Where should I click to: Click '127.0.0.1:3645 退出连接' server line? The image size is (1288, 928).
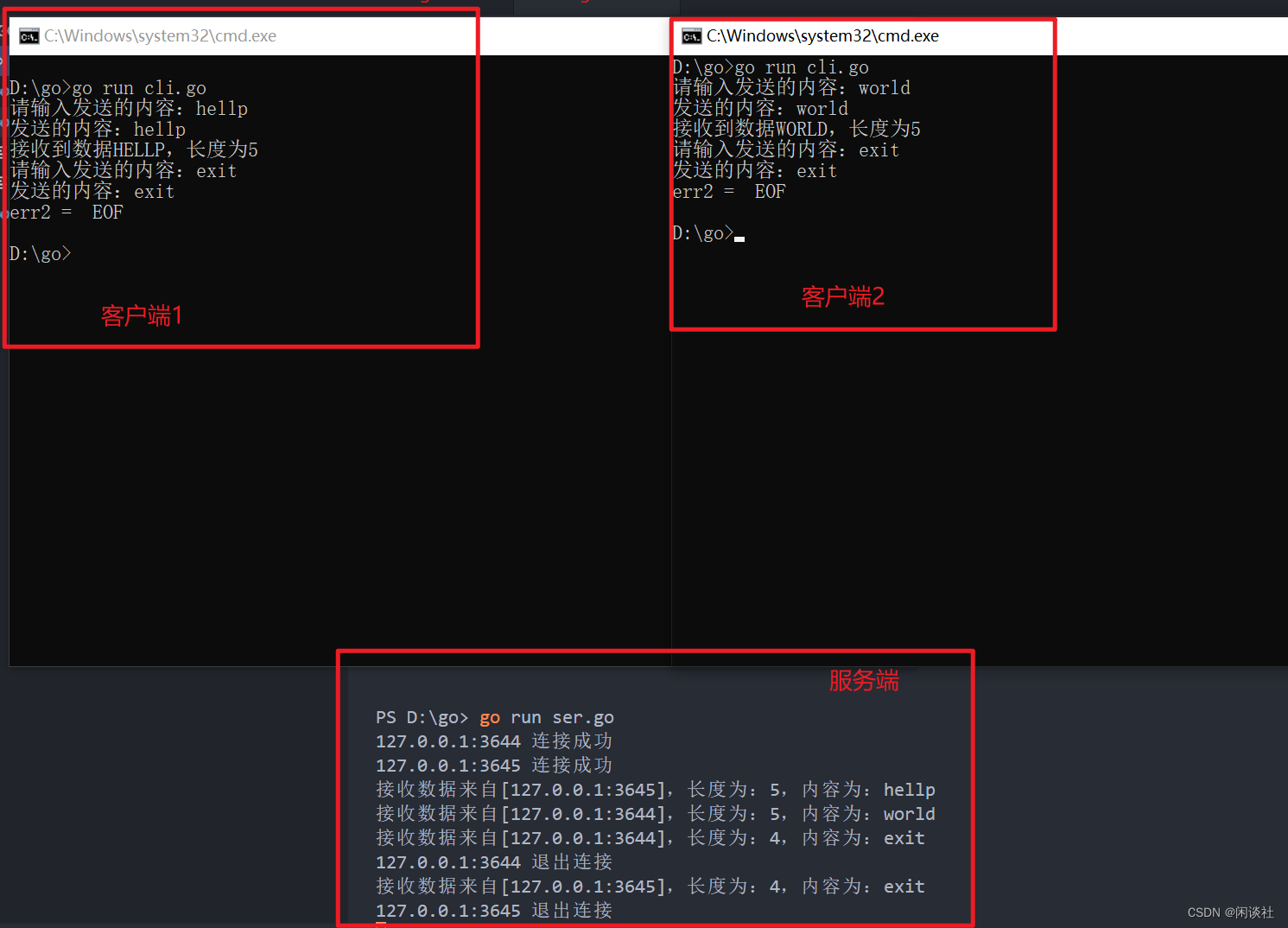[494, 911]
